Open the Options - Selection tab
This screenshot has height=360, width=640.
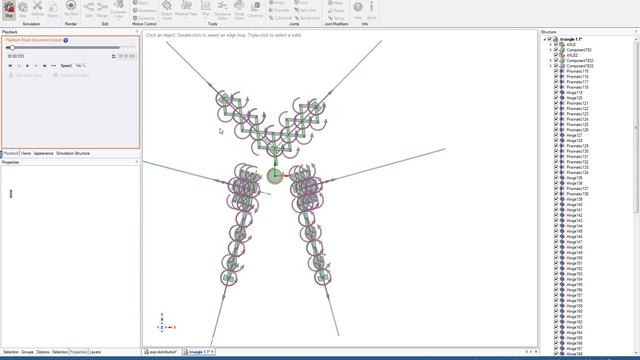(x=51, y=352)
